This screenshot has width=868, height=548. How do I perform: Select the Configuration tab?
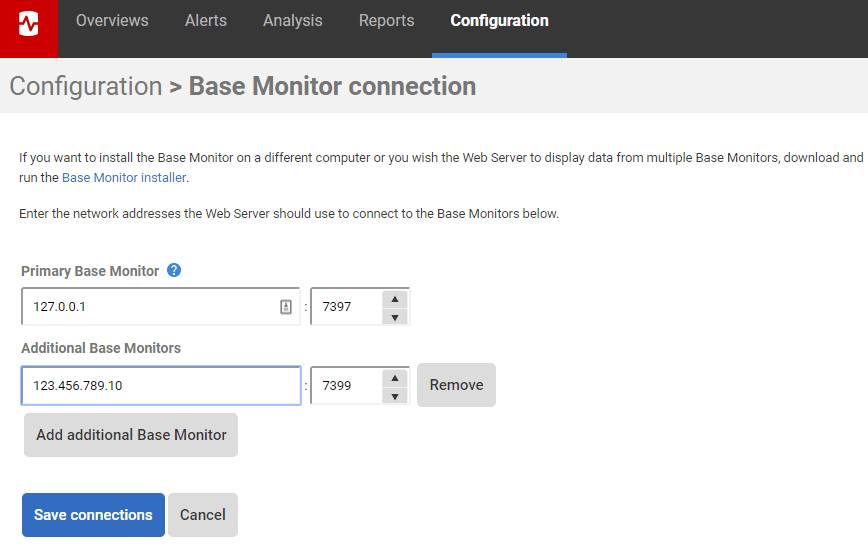pyautogui.click(x=499, y=20)
